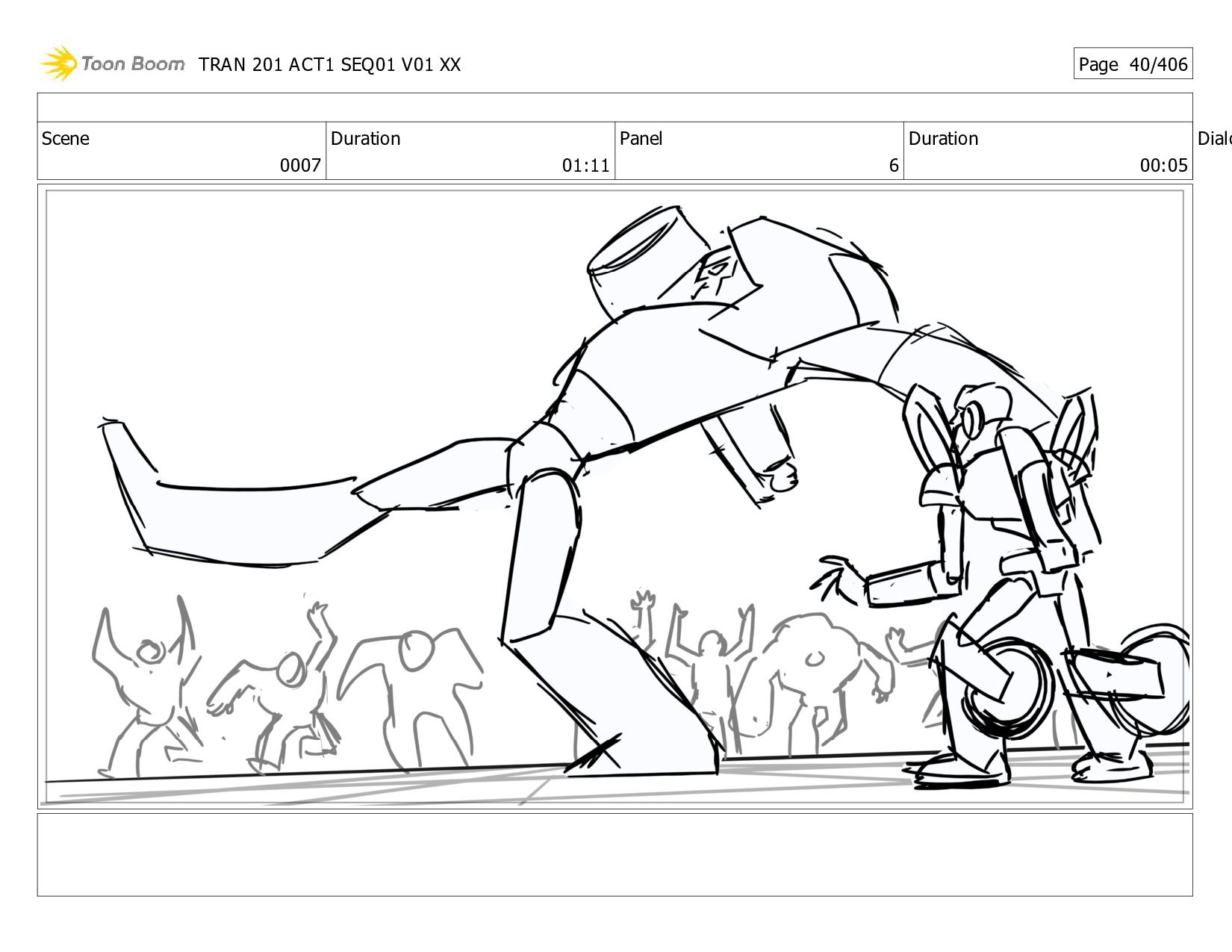Select the "TRAN 201 ACT1 SEQ01 V01 XX" title
The image size is (1232, 952).
[330, 65]
